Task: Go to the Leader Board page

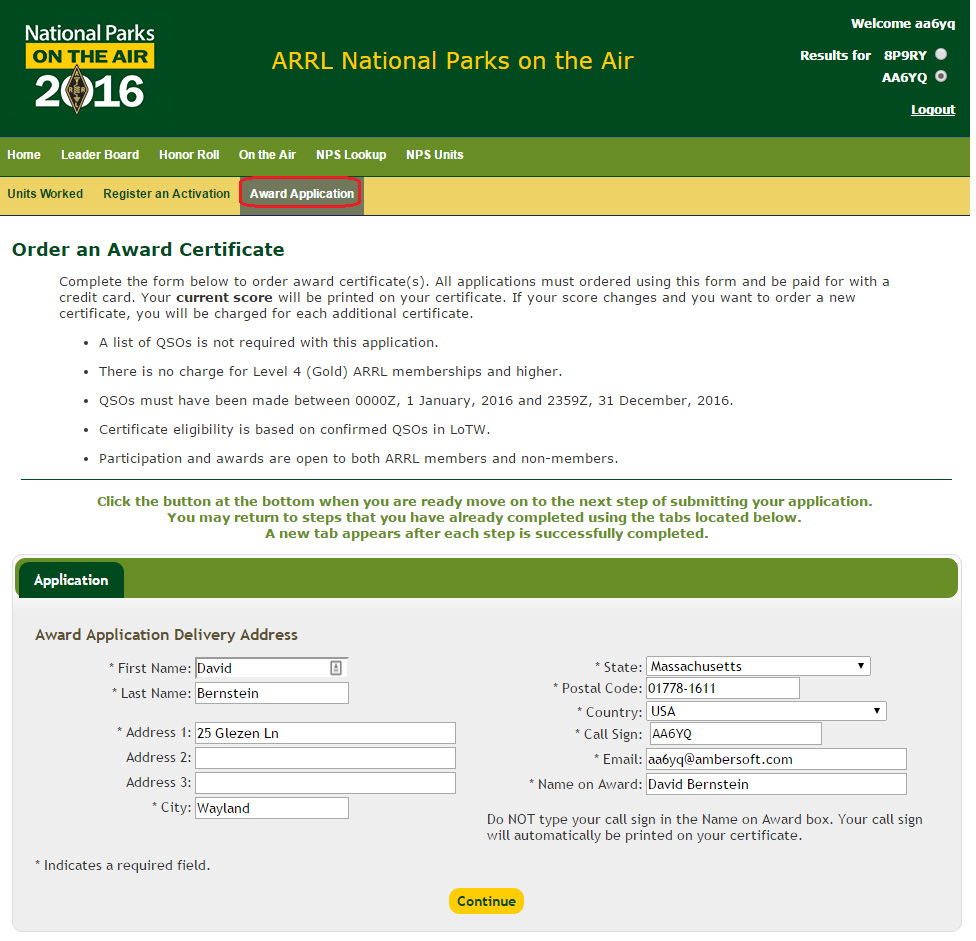Action: [100, 155]
